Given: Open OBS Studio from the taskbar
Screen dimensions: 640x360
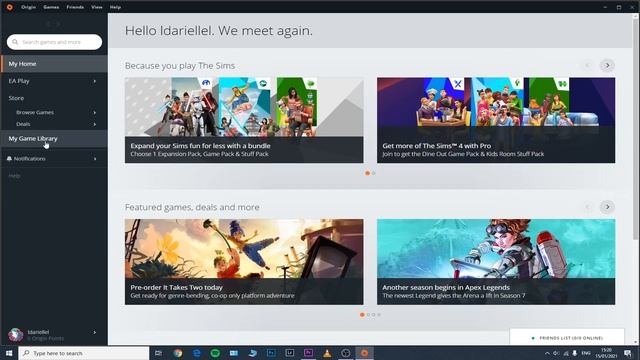Looking at the screenshot, I should click(346, 353).
